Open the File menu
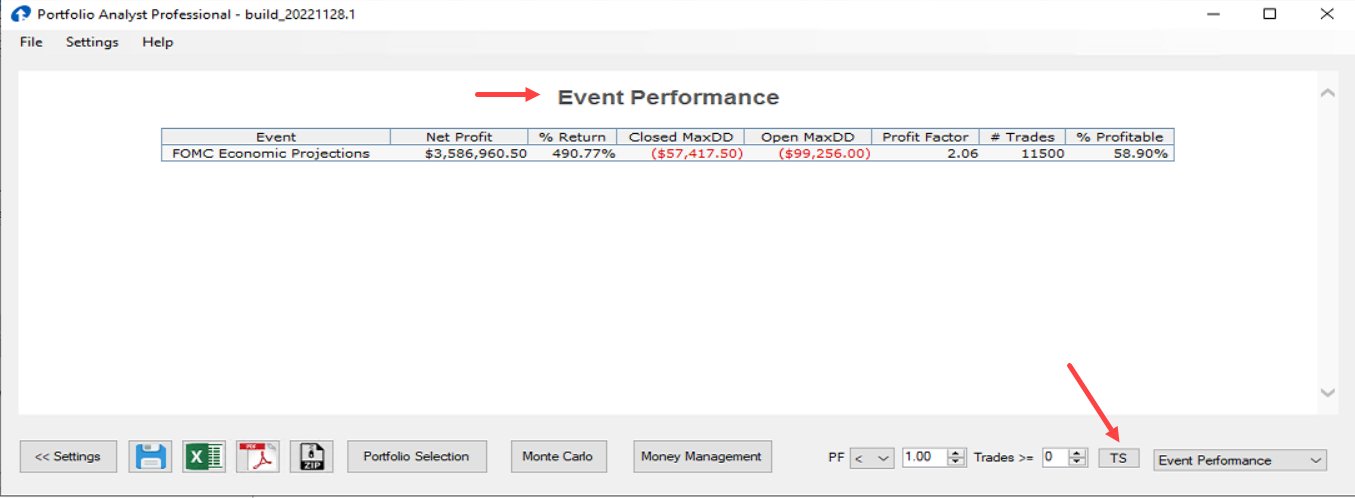Image resolution: width=1355 pixels, height=498 pixels. (x=31, y=42)
